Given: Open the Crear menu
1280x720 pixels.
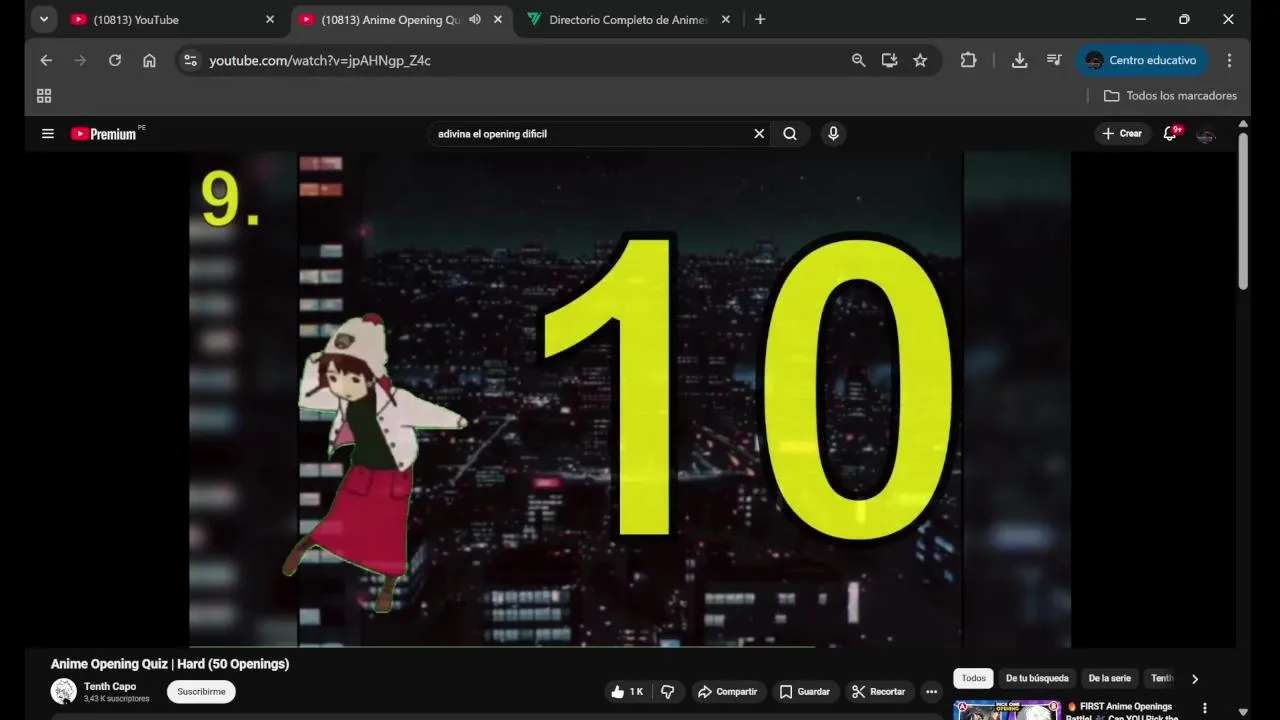Looking at the screenshot, I should click(x=1122, y=133).
